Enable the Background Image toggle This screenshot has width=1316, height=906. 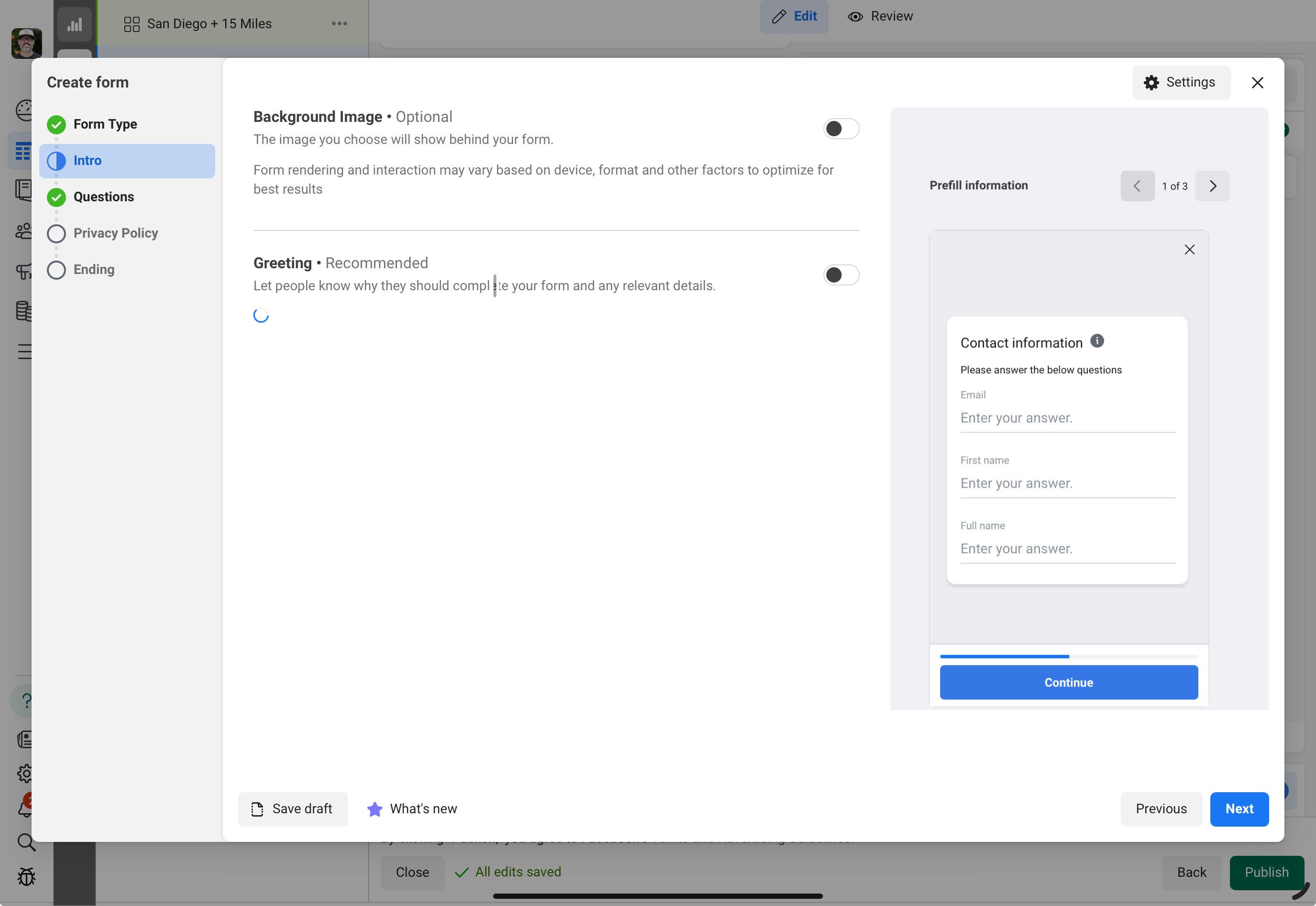(x=841, y=129)
